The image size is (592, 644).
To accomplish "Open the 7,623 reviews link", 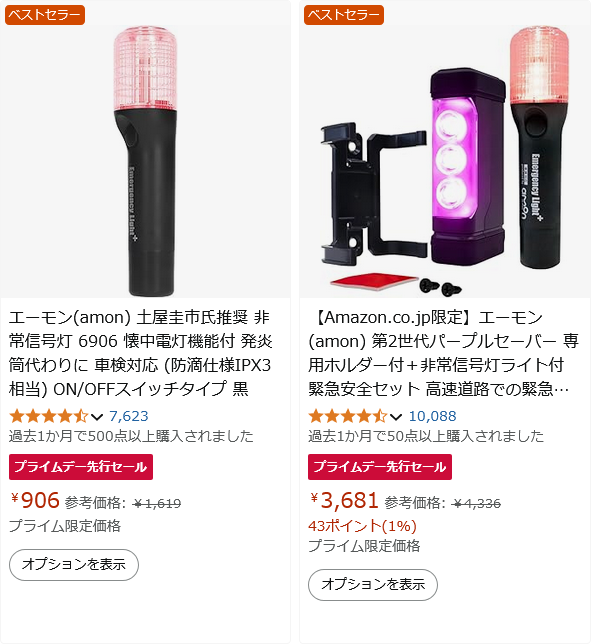I will [x=129, y=416].
